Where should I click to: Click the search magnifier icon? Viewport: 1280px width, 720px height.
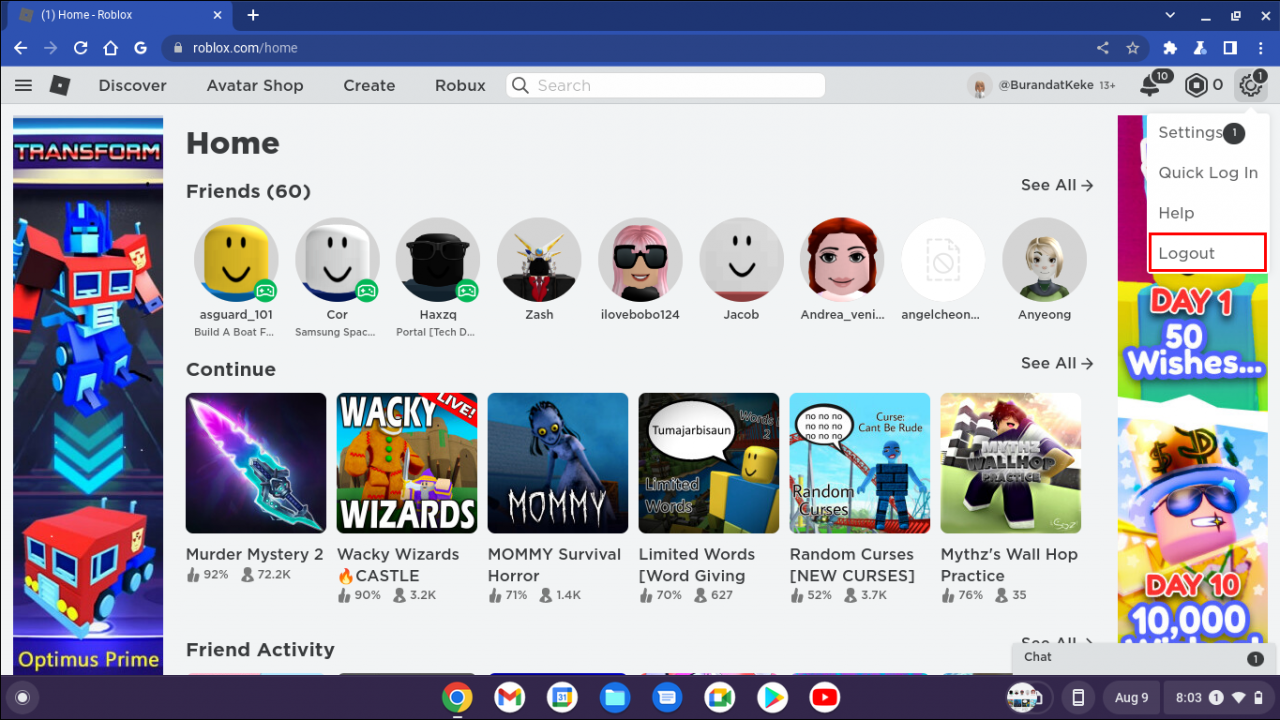click(x=520, y=85)
